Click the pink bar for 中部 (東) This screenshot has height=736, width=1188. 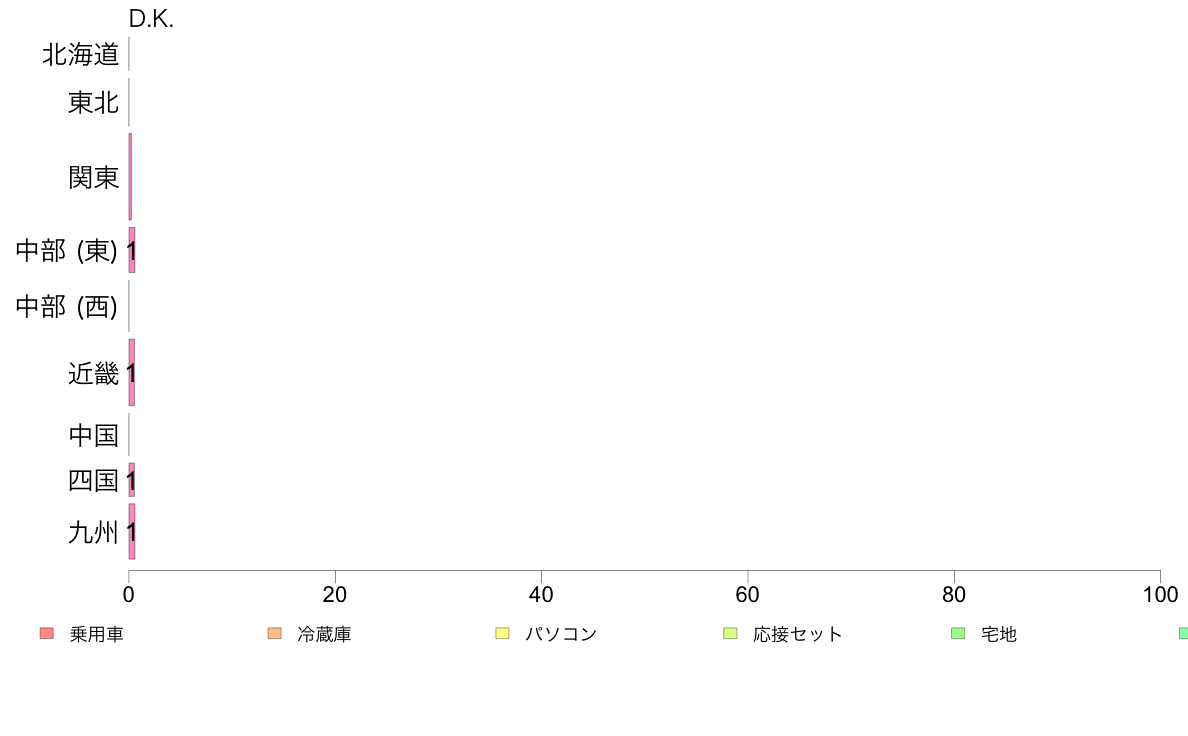pos(132,250)
